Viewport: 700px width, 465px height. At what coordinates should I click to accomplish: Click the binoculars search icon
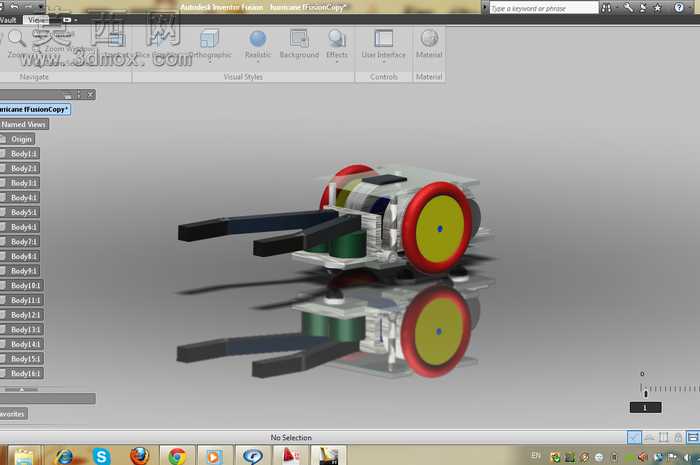606,8
